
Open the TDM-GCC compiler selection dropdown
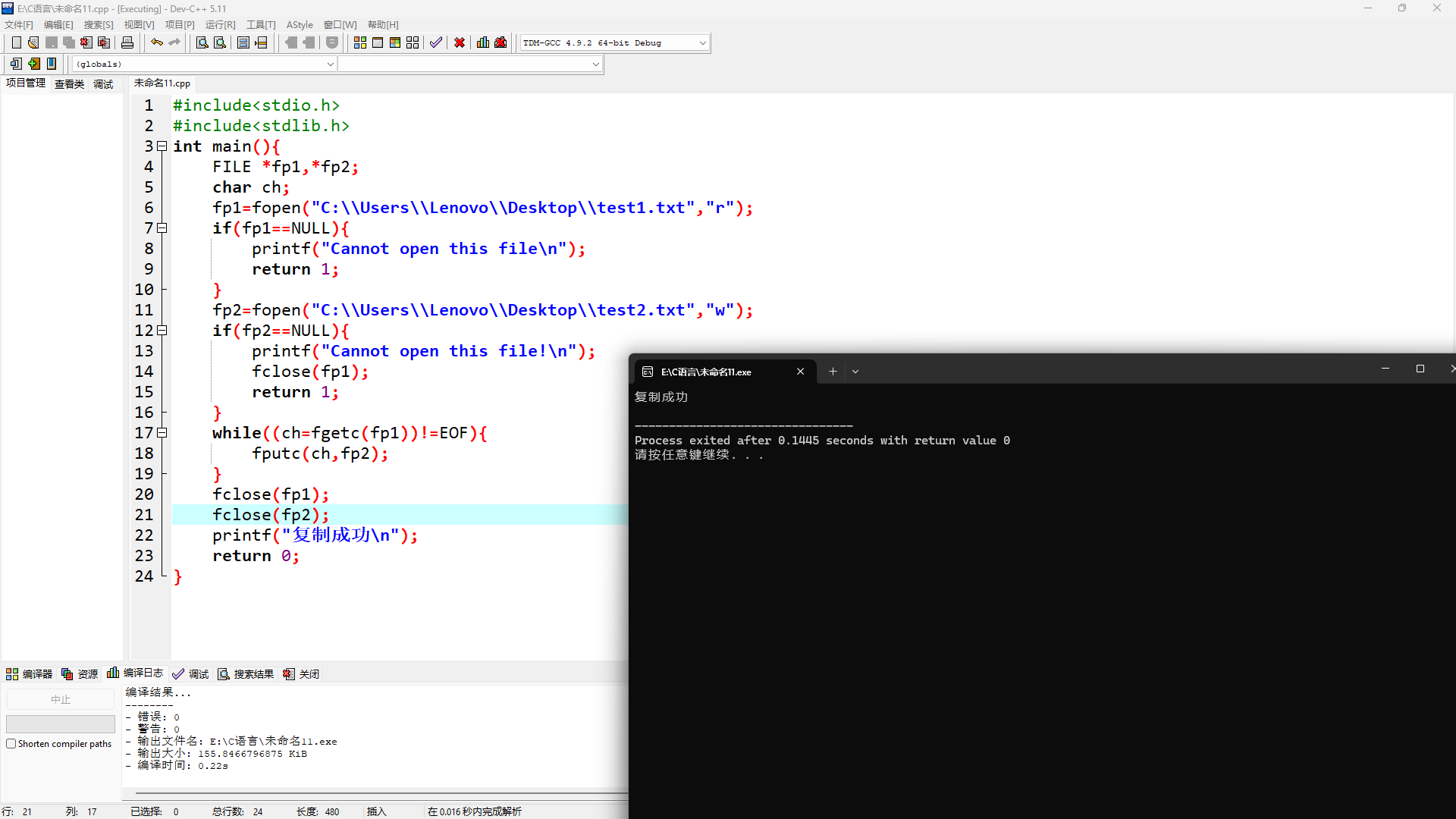pos(702,43)
